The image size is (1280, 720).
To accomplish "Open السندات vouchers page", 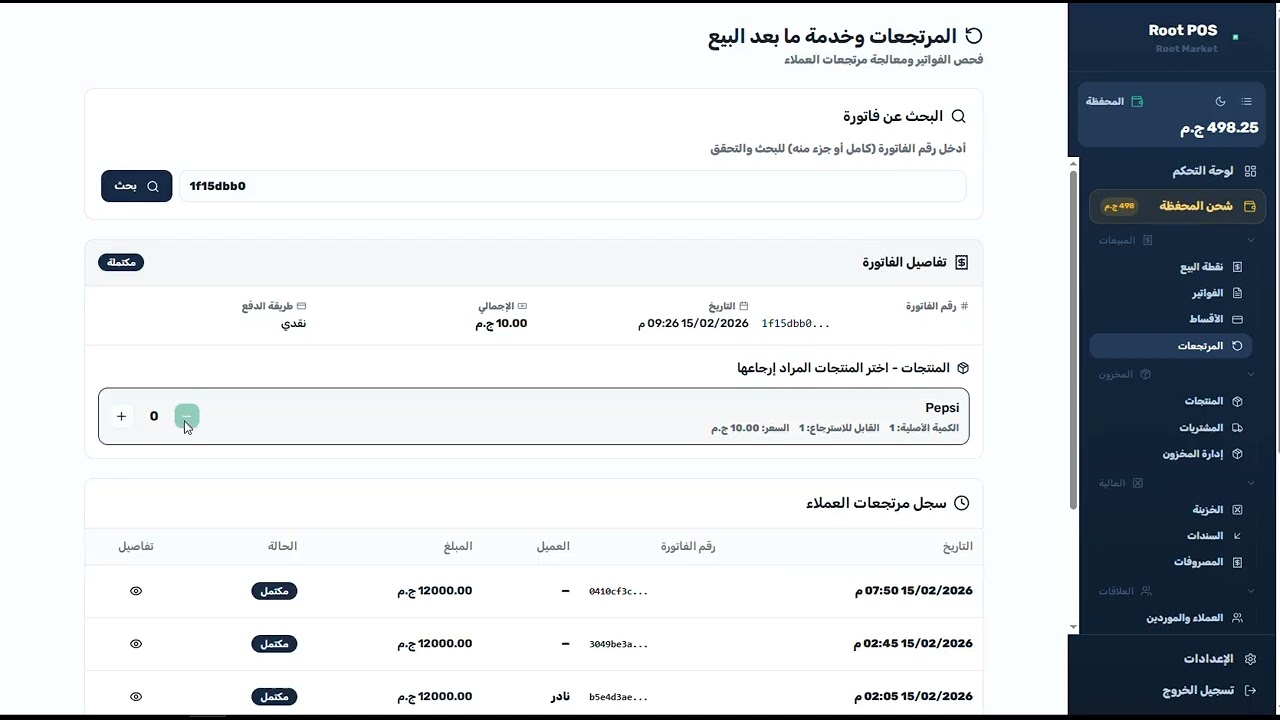I will pyautogui.click(x=1205, y=535).
